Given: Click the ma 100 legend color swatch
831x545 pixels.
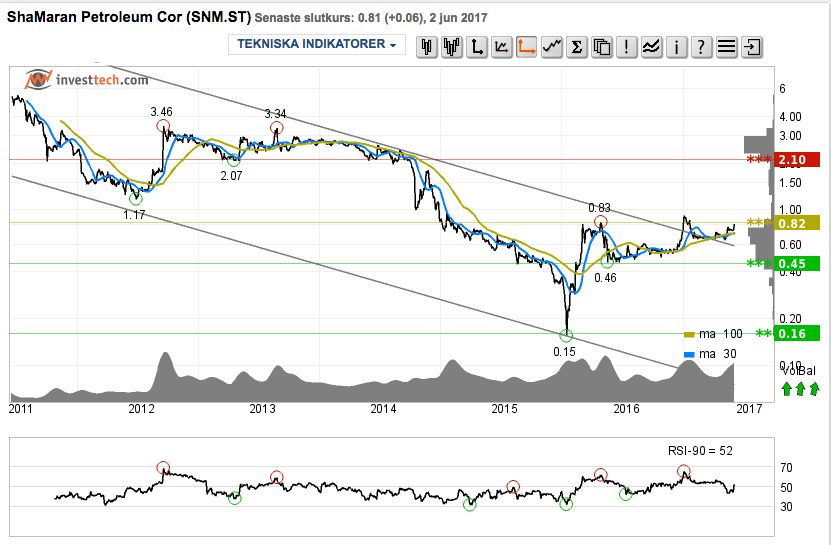Looking at the screenshot, I should coord(689,335).
